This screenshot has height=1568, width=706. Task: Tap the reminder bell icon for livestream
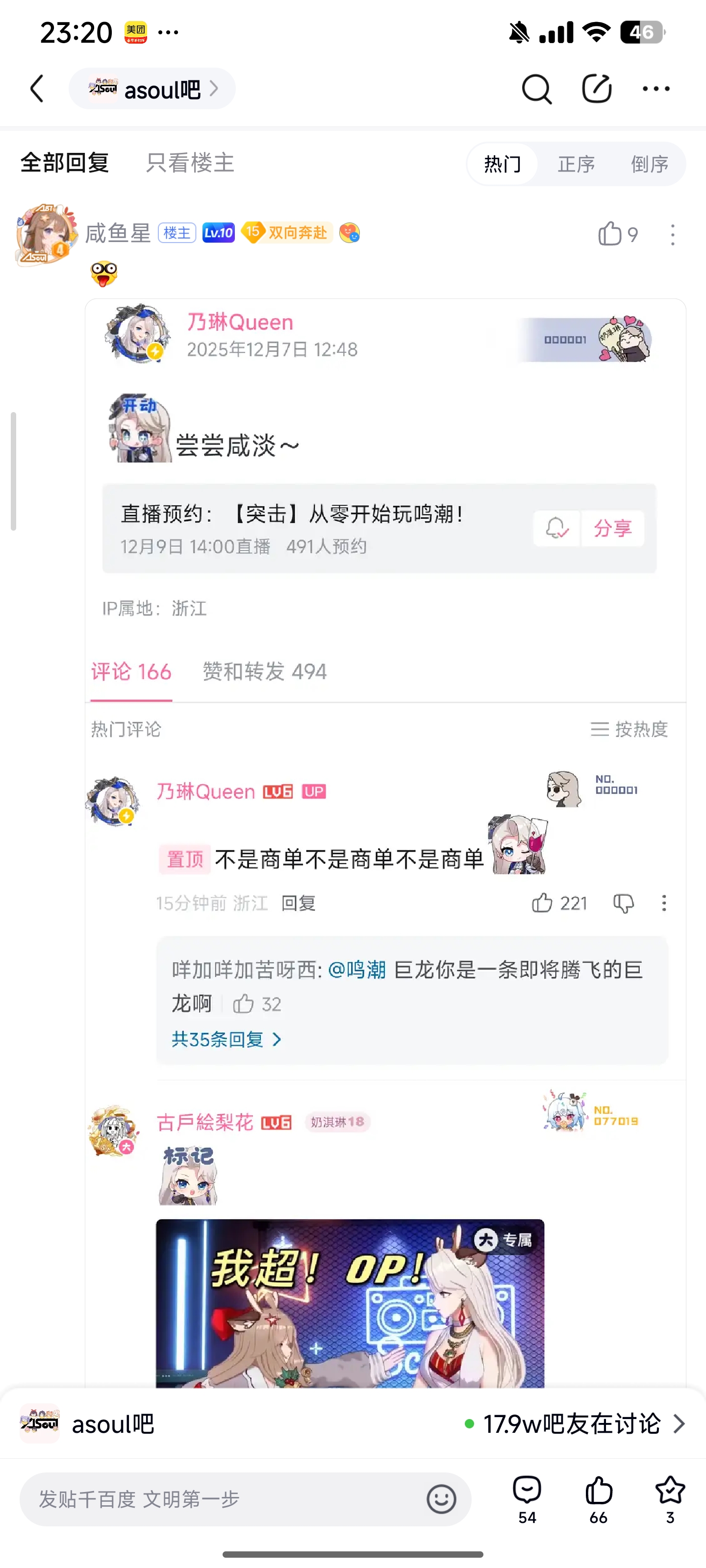click(x=557, y=528)
